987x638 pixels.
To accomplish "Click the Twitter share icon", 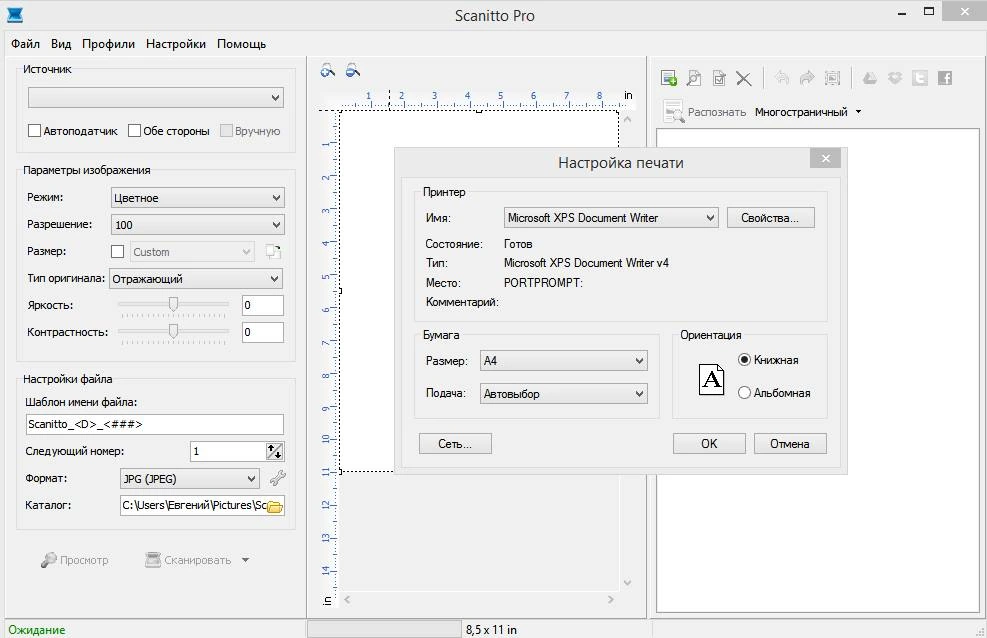I will pos(920,78).
